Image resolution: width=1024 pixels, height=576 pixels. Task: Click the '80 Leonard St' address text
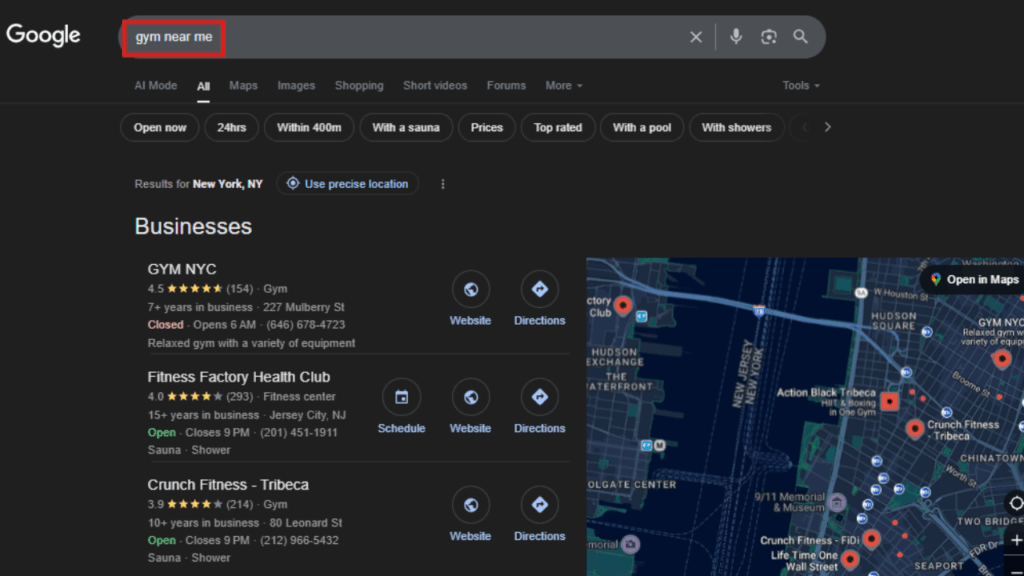click(306, 522)
